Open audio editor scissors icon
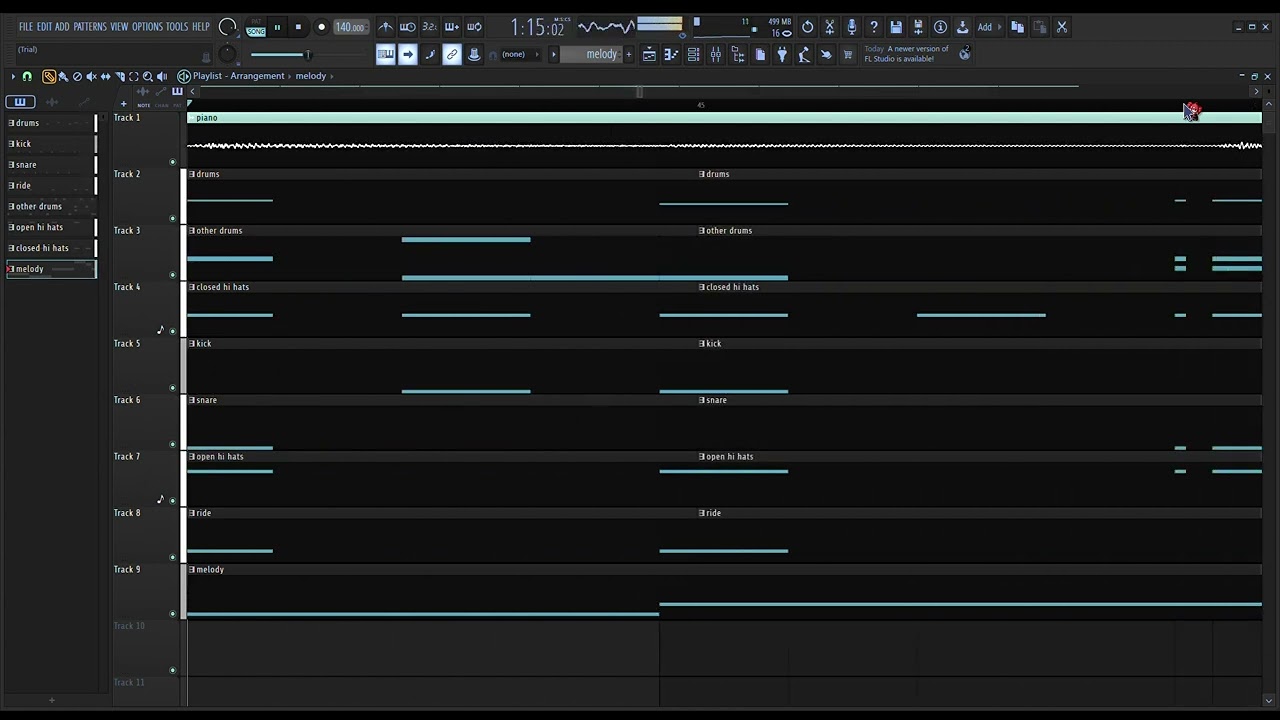The image size is (1280, 720). point(830,27)
